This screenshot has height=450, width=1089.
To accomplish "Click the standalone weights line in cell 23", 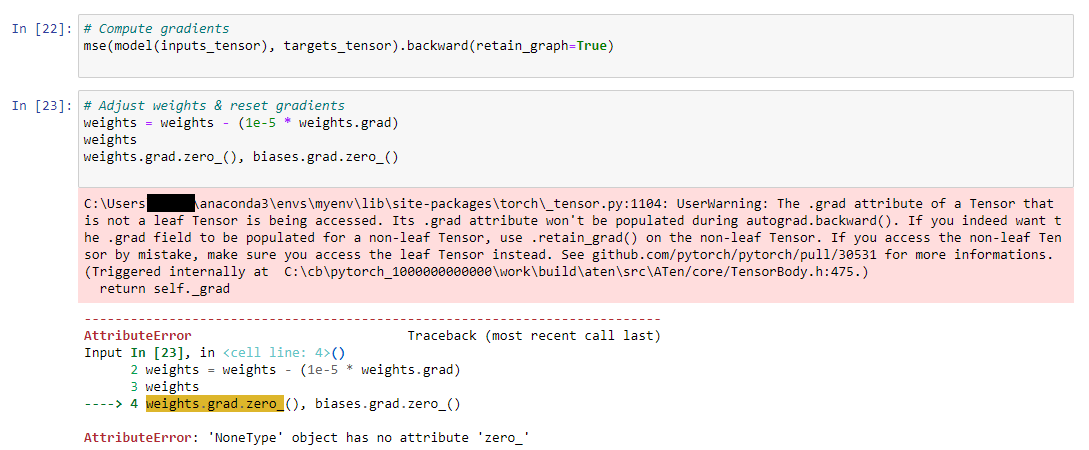I will tap(110, 140).
